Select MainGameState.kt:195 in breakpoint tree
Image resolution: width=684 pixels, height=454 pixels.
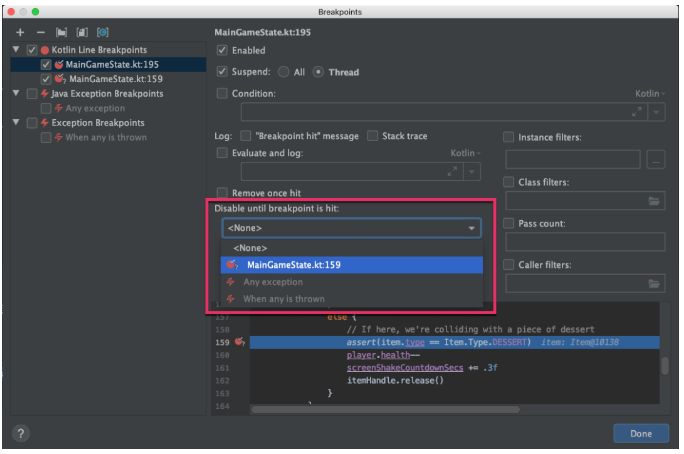(x=112, y=65)
